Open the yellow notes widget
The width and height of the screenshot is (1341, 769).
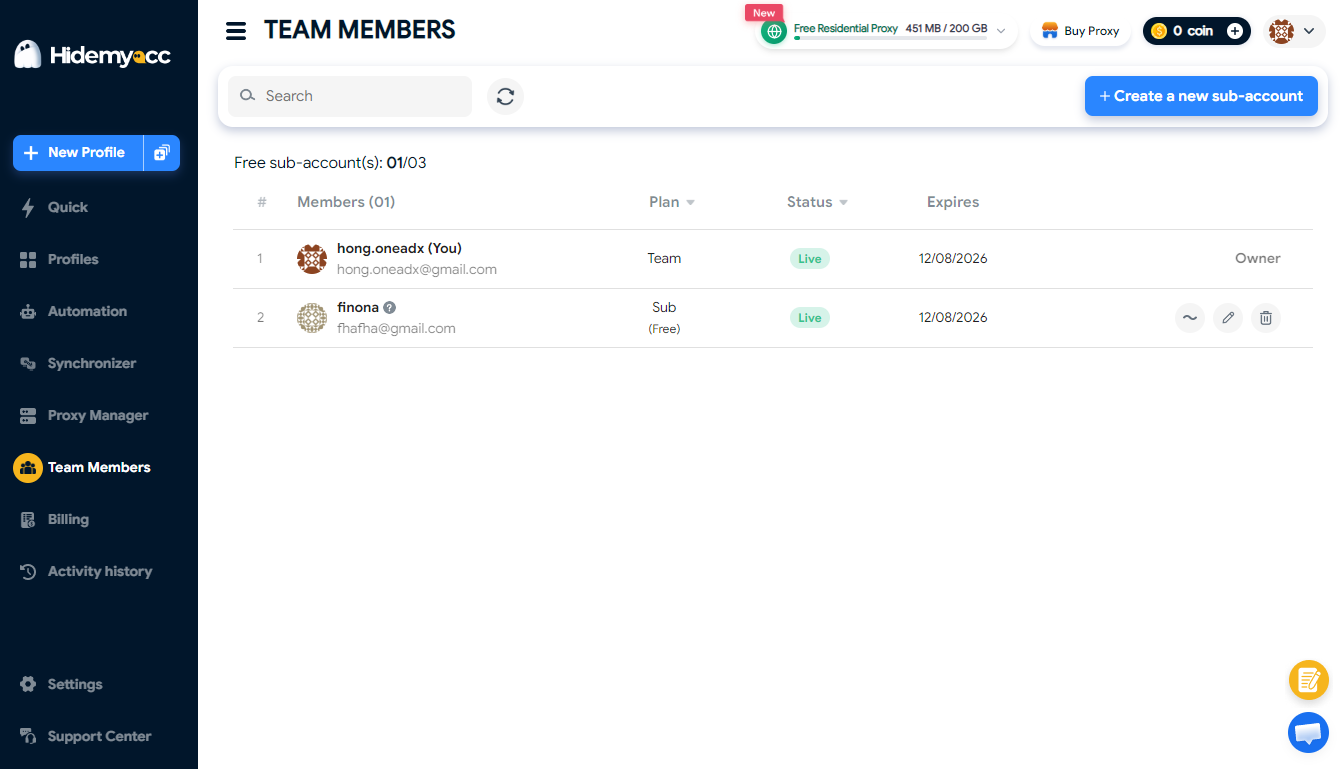tap(1308, 681)
